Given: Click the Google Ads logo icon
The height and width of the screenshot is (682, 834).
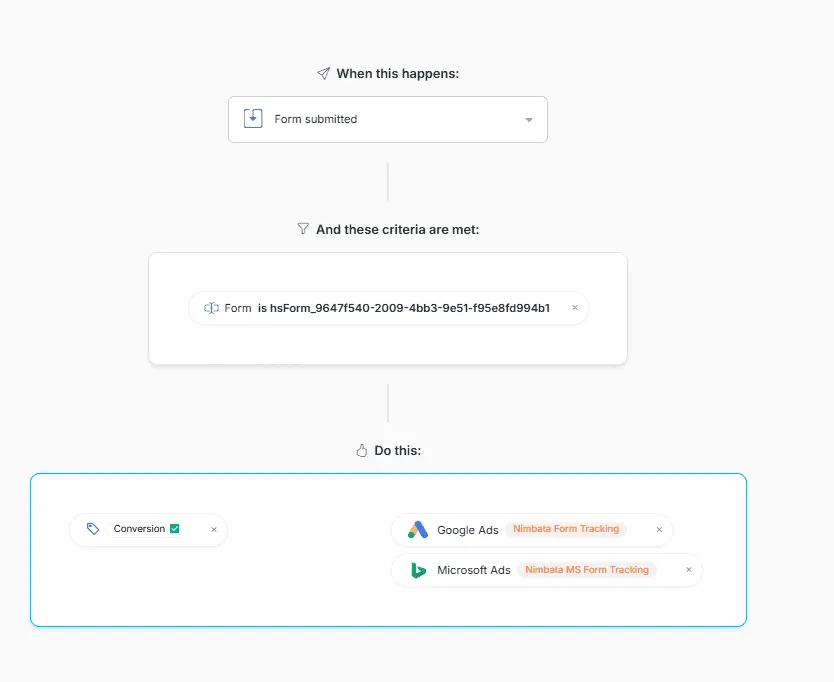Looking at the screenshot, I should pyautogui.click(x=418, y=530).
